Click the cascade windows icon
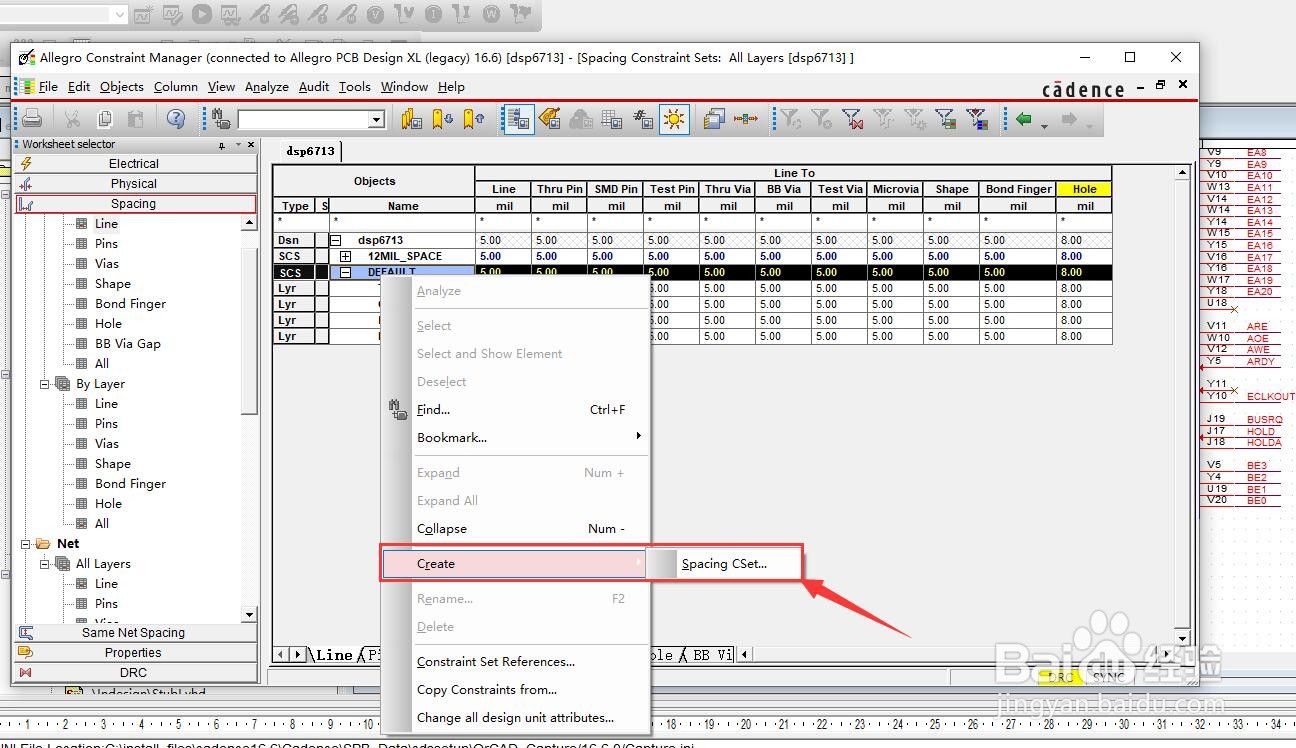 [714, 119]
